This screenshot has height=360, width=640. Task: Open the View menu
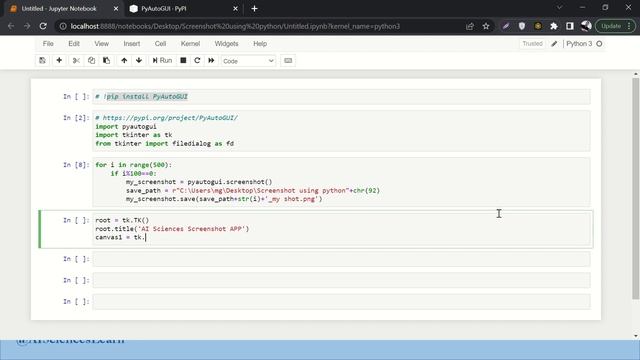click(102, 44)
